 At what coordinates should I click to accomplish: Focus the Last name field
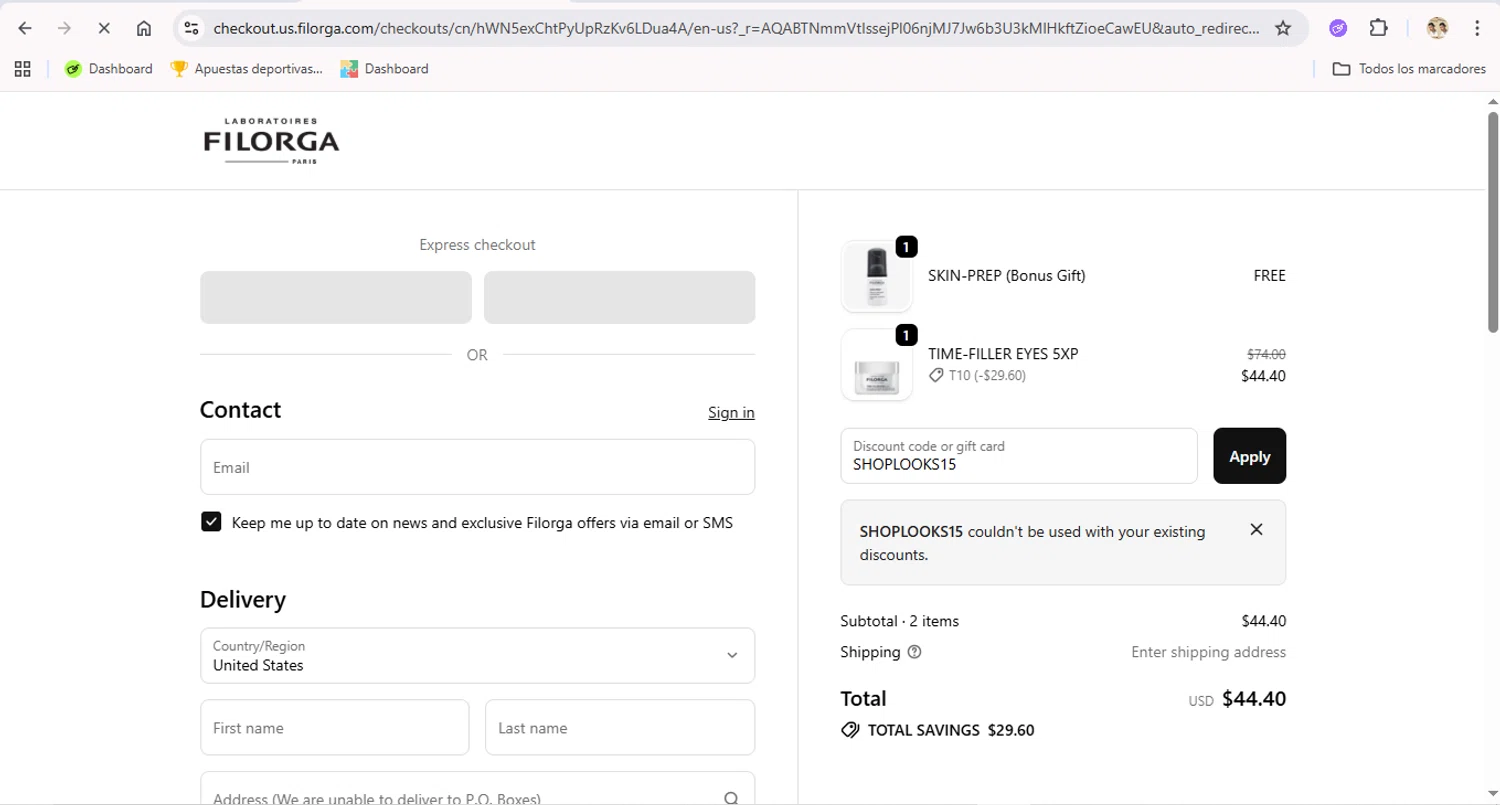pos(620,727)
